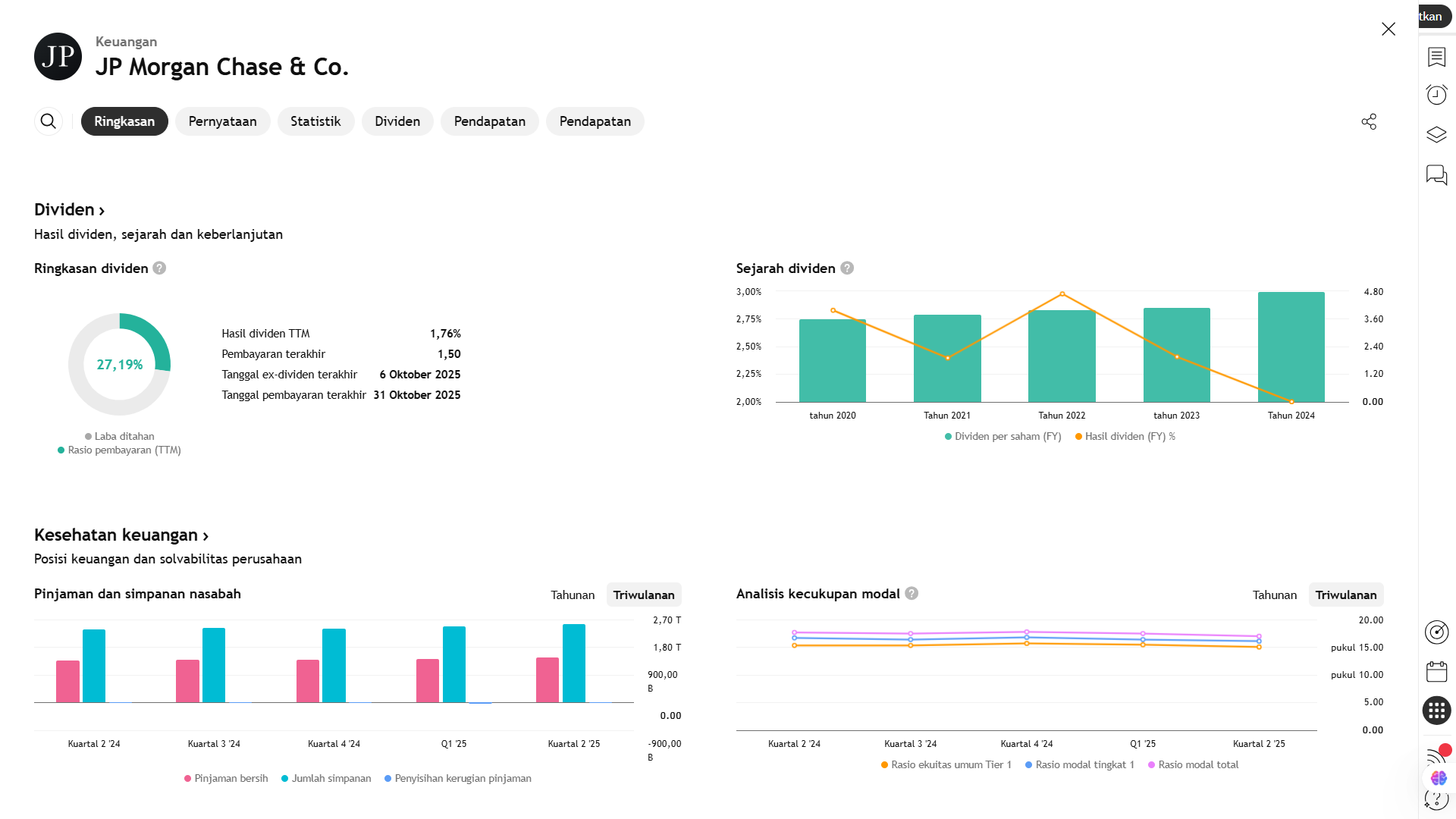
Task: Open the chat bubbles icon
Action: pyautogui.click(x=1436, y=175)
